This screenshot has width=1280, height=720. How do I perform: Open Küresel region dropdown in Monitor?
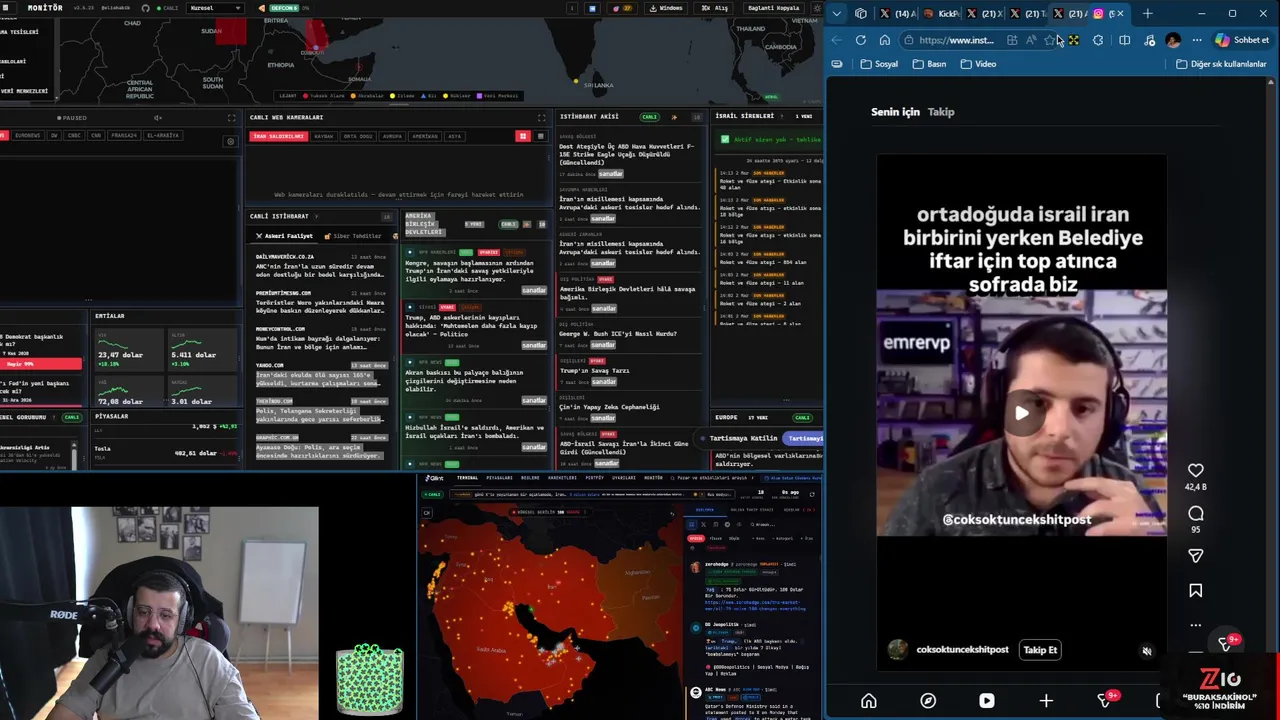[x=215, y=8]
